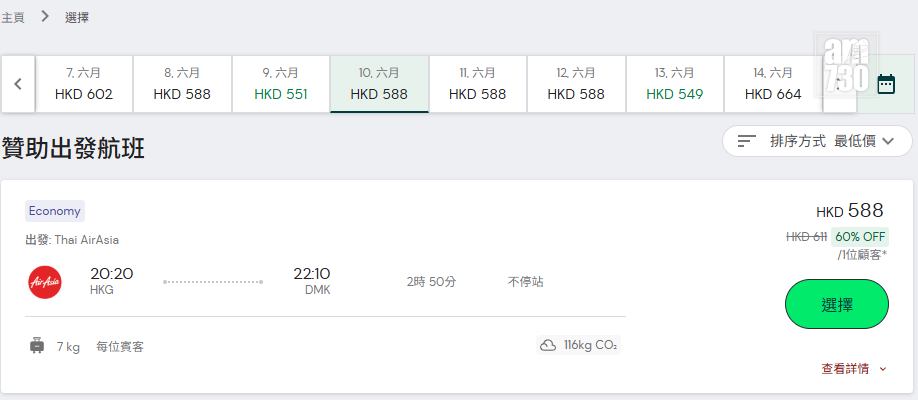Click the CO₂ emissions cloud icon
The image size is (918, 400).
(x=548, y=345)
